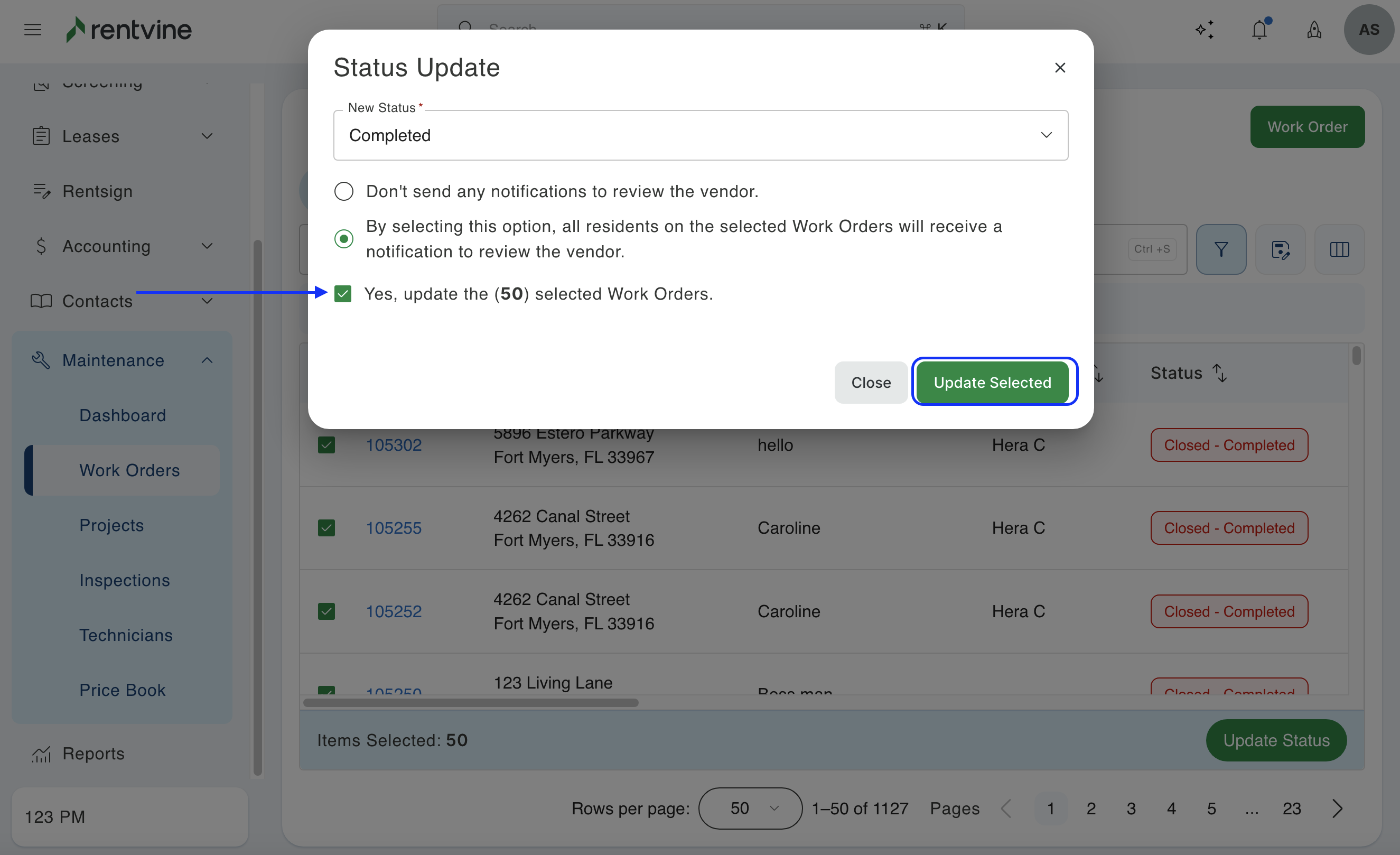Open the notifications bell icon
The image size is (1400, 855).
pos(1259,30)
